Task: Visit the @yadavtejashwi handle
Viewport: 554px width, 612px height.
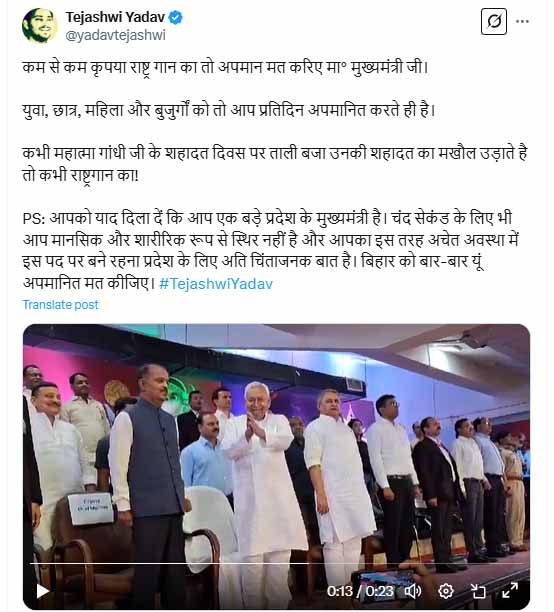Action: [116, 35]
